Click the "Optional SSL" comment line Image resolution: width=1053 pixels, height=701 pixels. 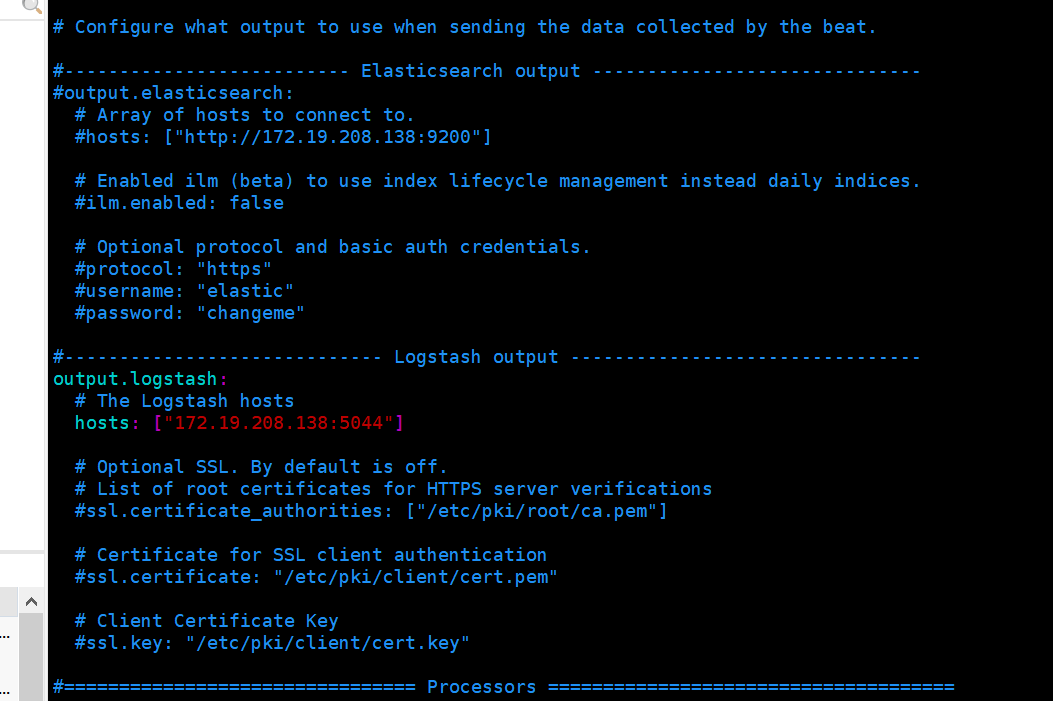(261, 467)
